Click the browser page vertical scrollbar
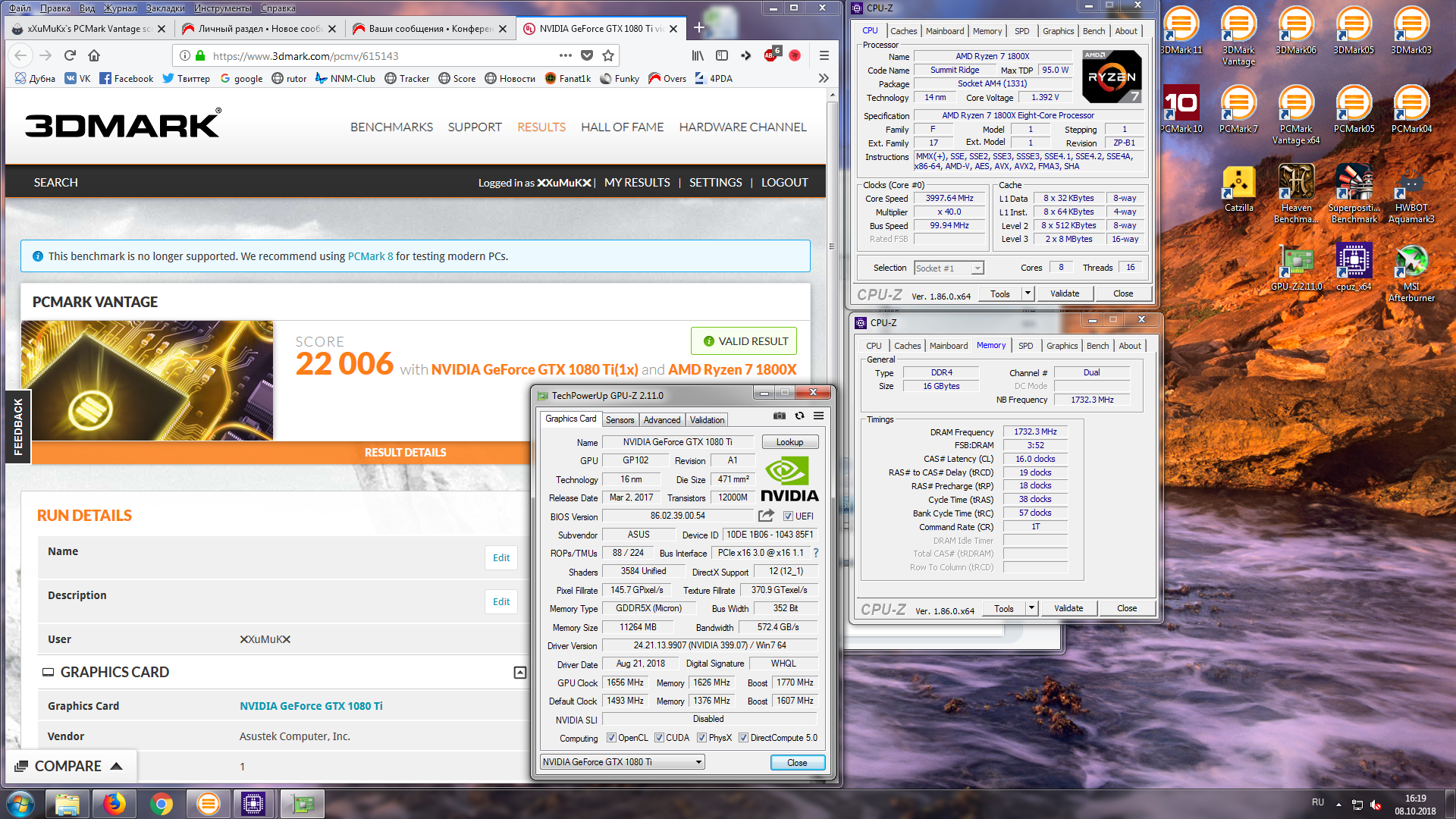 coord(833,245)
